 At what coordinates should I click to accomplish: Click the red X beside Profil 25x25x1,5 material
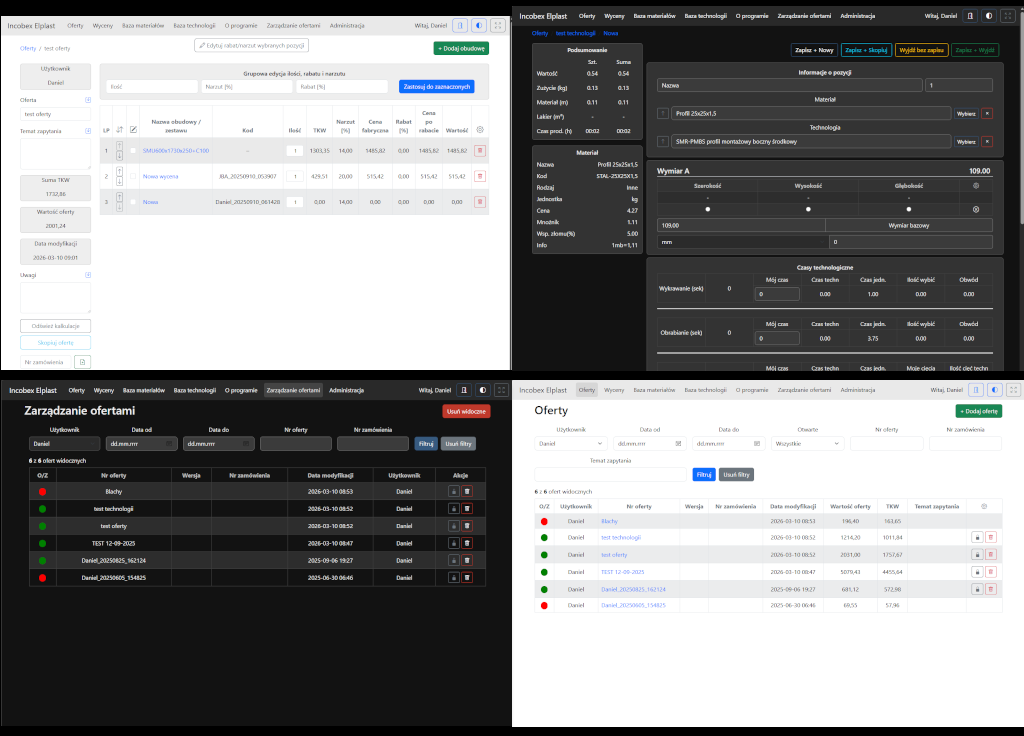(x=987, y=114)
